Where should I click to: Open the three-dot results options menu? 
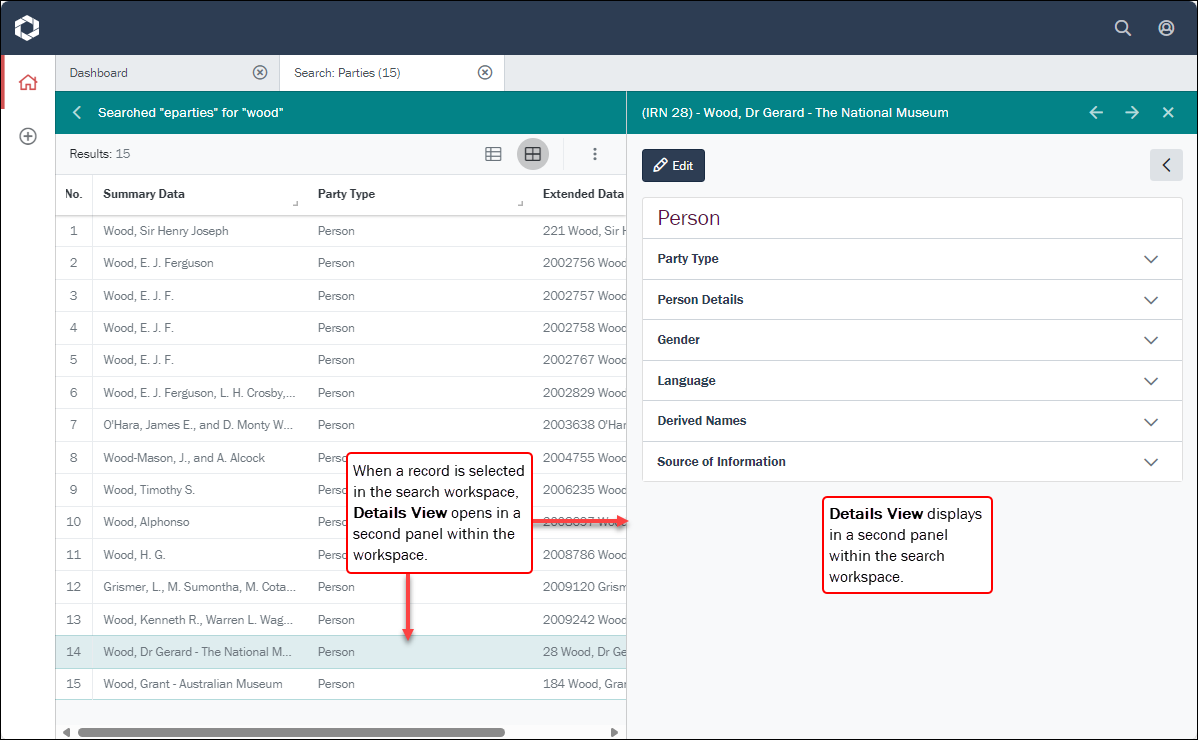[594, 154]
